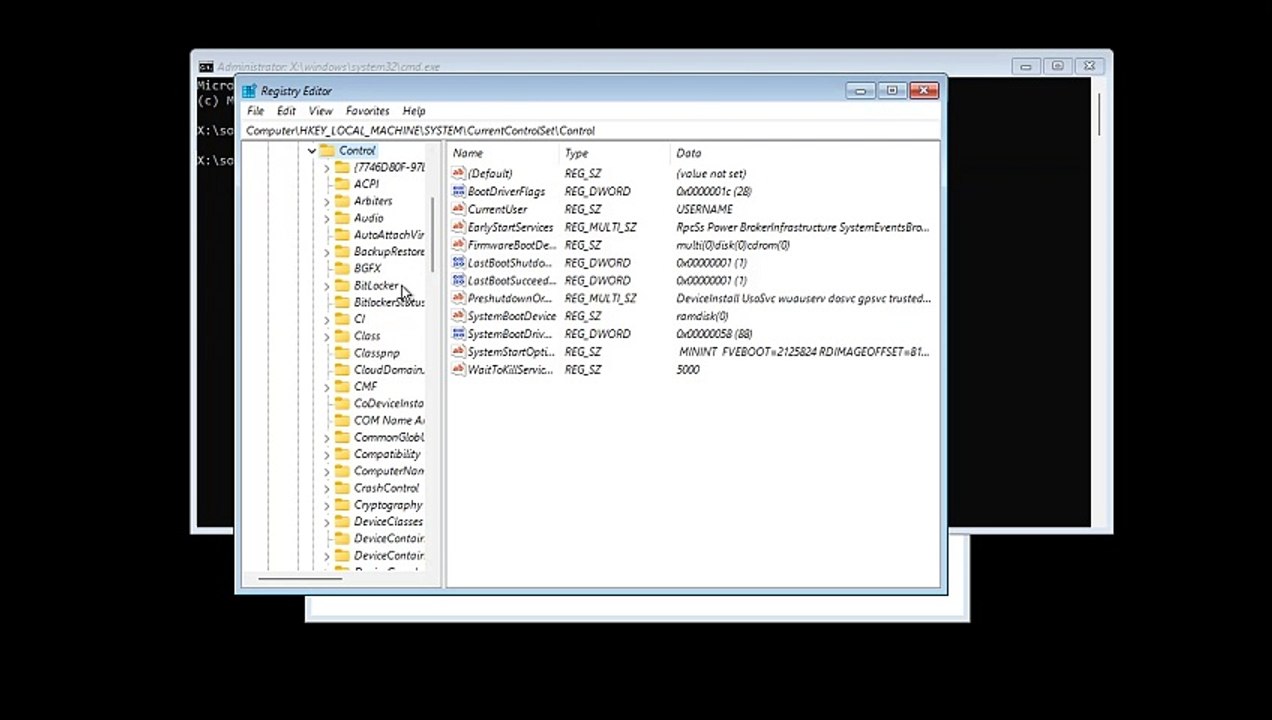Click the CrashControl folder icon
Screen dimensions: 1272x720
tap(342, 488)
